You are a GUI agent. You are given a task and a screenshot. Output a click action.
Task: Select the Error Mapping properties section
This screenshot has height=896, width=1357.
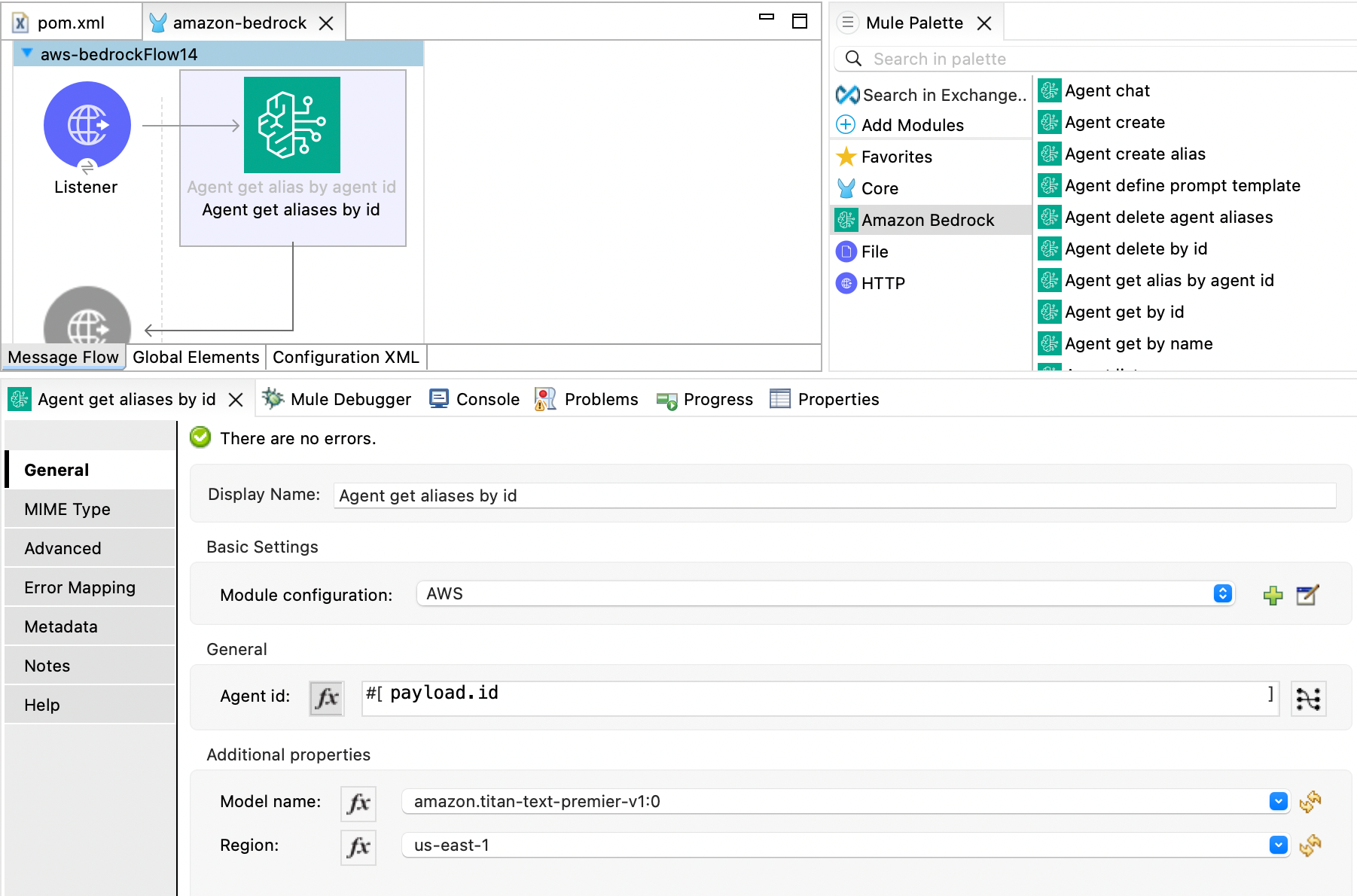(90, 587)
